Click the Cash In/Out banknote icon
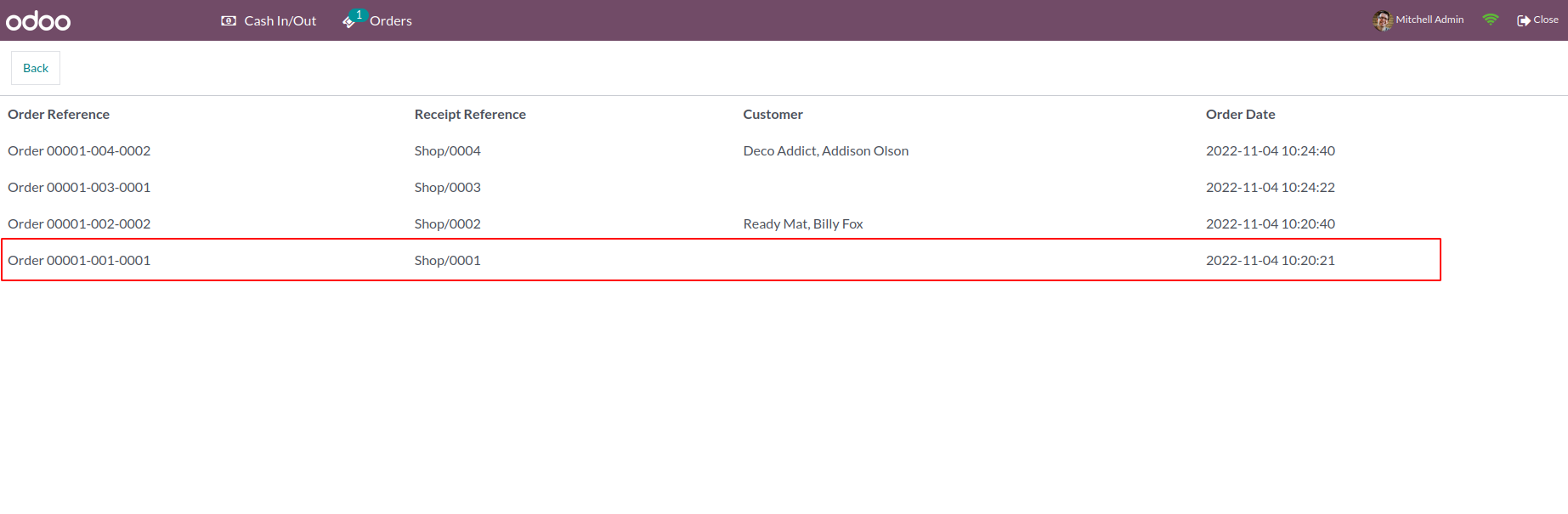 tap(229, 20)
